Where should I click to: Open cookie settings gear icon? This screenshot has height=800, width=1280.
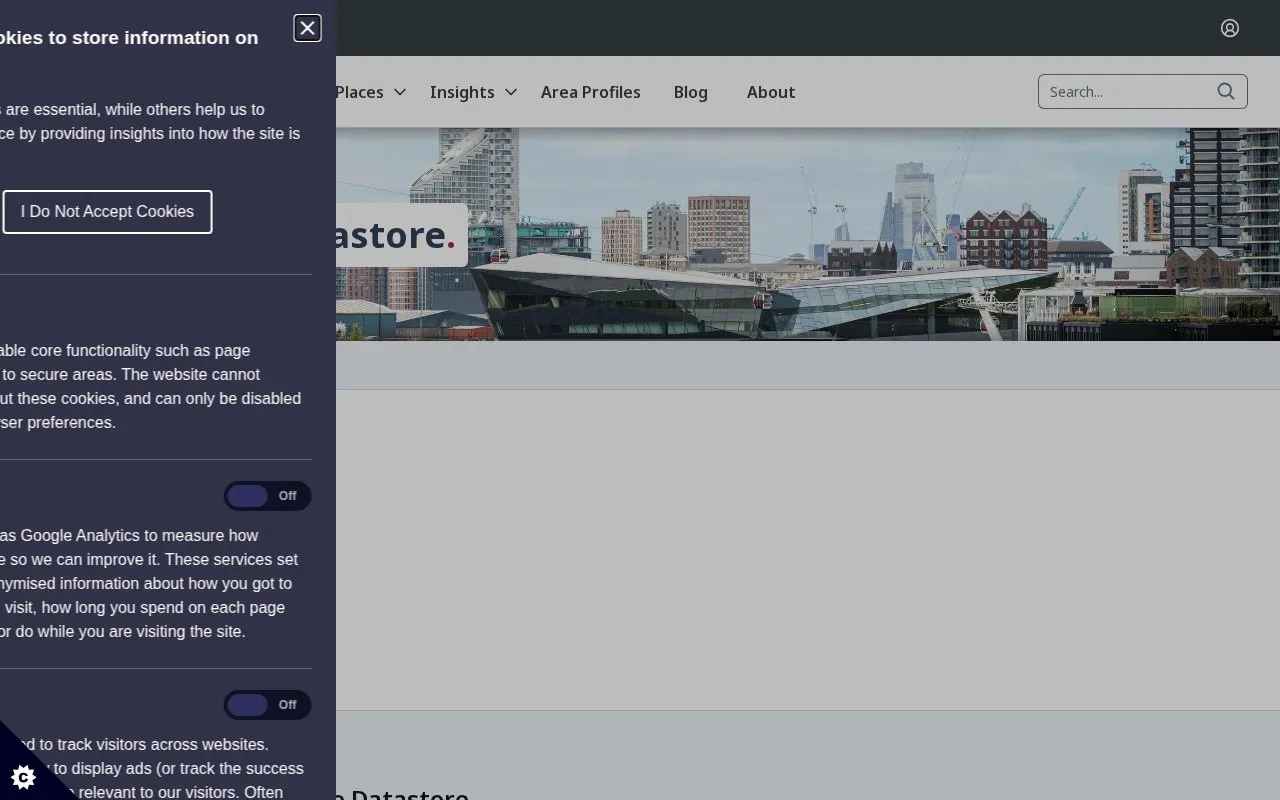pyautogui.click(x=24, y=777)
